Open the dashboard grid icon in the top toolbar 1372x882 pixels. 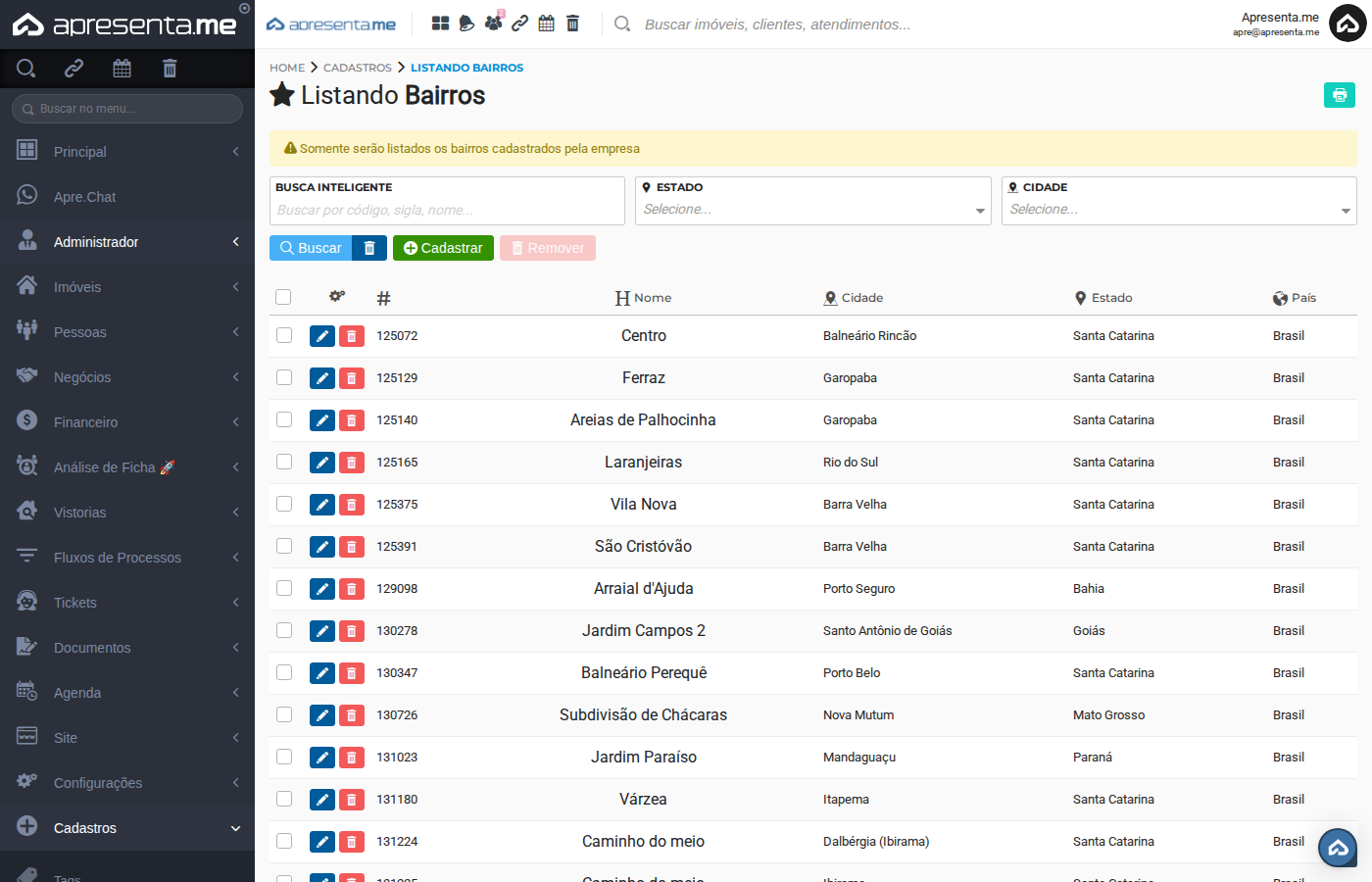pos(441,24)
